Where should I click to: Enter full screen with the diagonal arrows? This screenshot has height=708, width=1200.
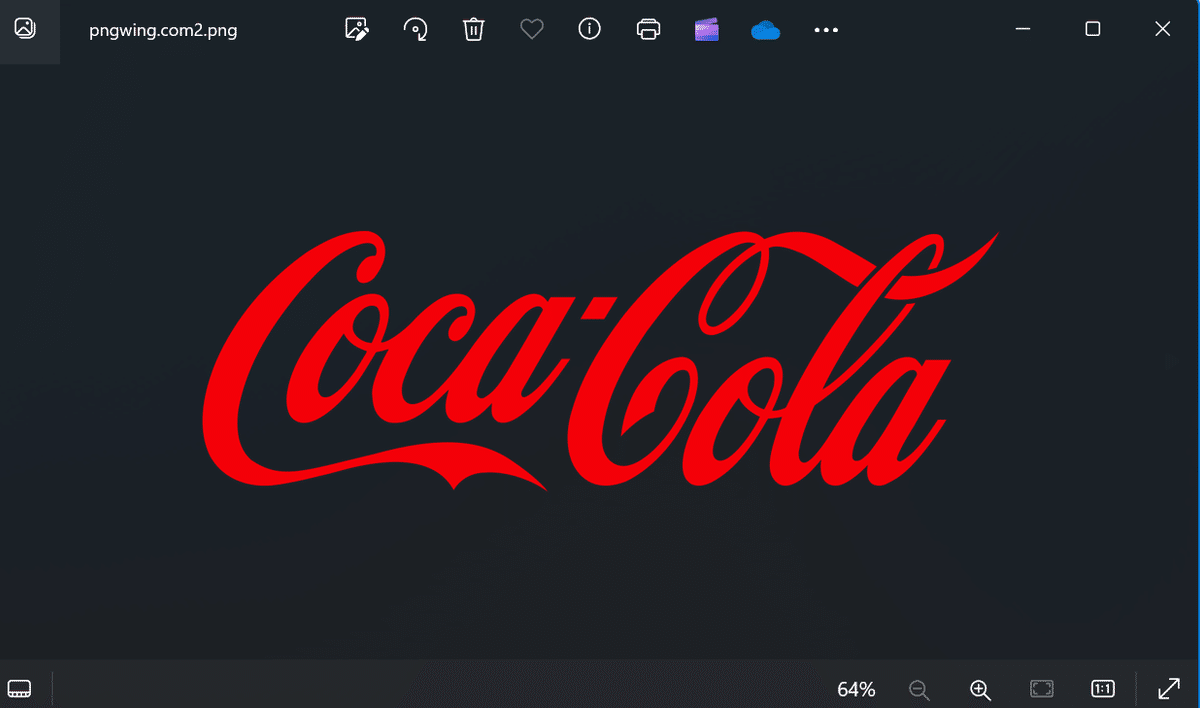1168,689
